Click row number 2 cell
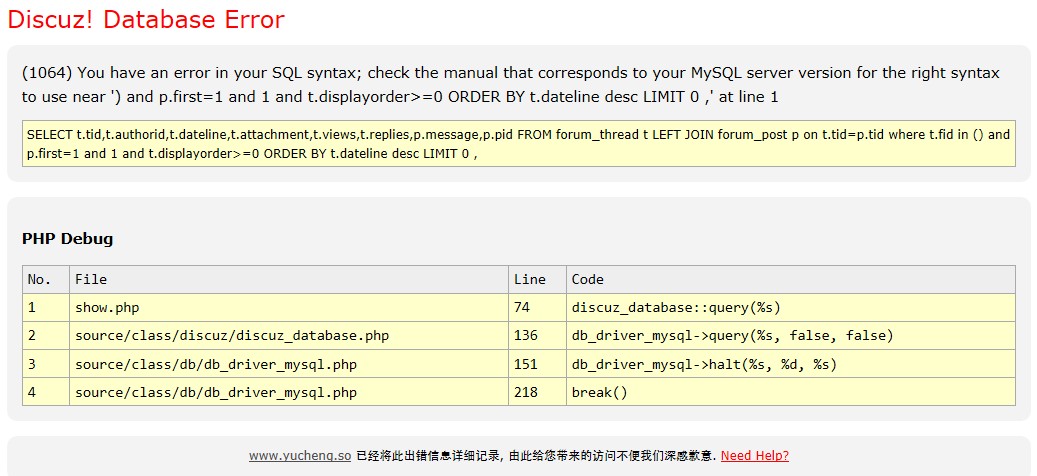Viewport: 1037px width, 476px height. [46, 336]
